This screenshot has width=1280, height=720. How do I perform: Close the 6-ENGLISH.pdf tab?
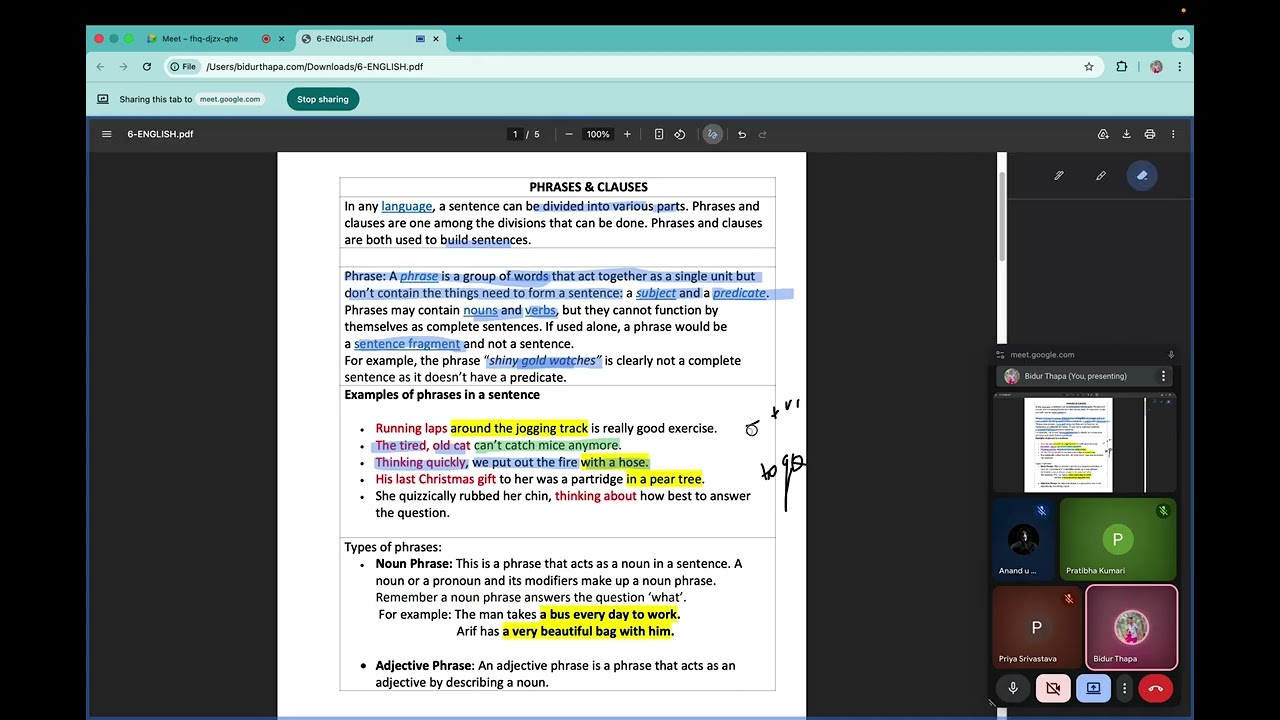(436, 39)
